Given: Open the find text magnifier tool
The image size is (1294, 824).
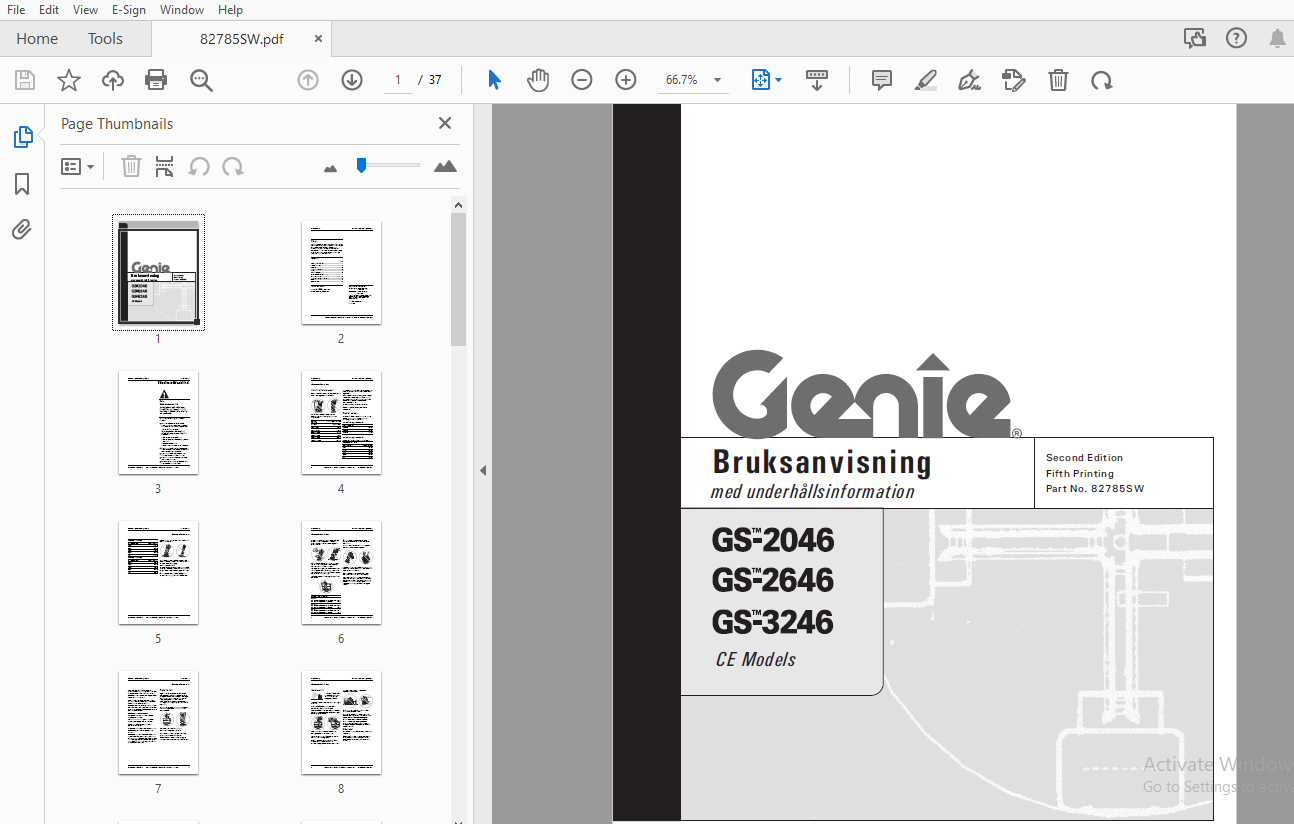Looking at the screenshot, I should [202, 80].
